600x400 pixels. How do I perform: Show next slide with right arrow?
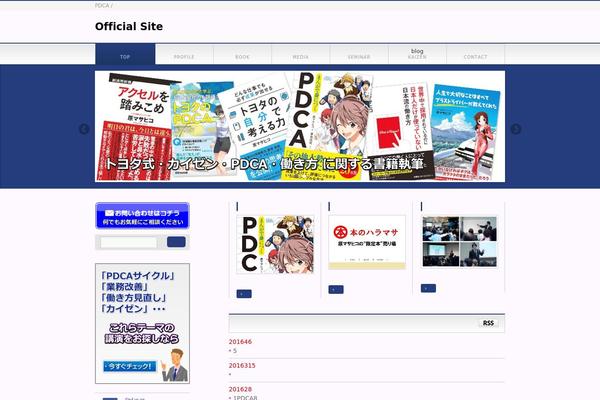pyautogui.click(x=516, y=129)
